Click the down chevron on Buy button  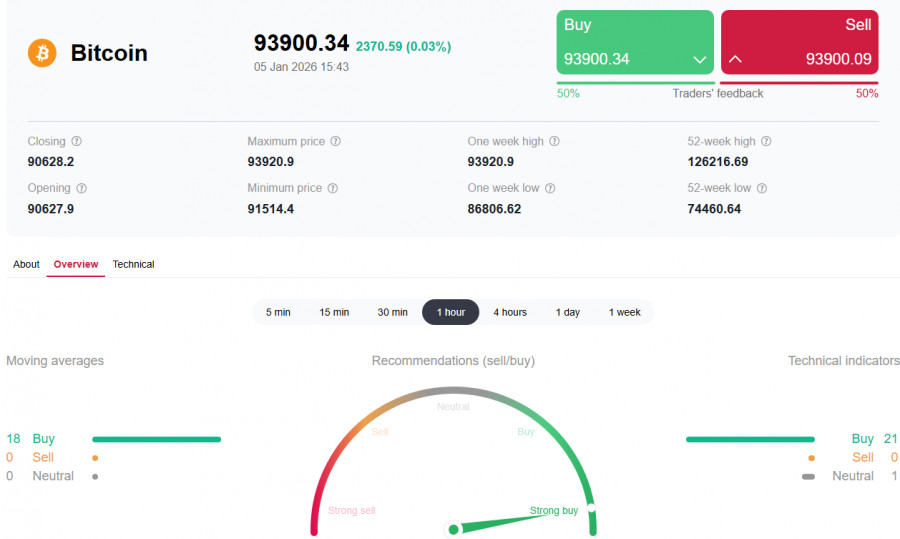pos(699,60)
